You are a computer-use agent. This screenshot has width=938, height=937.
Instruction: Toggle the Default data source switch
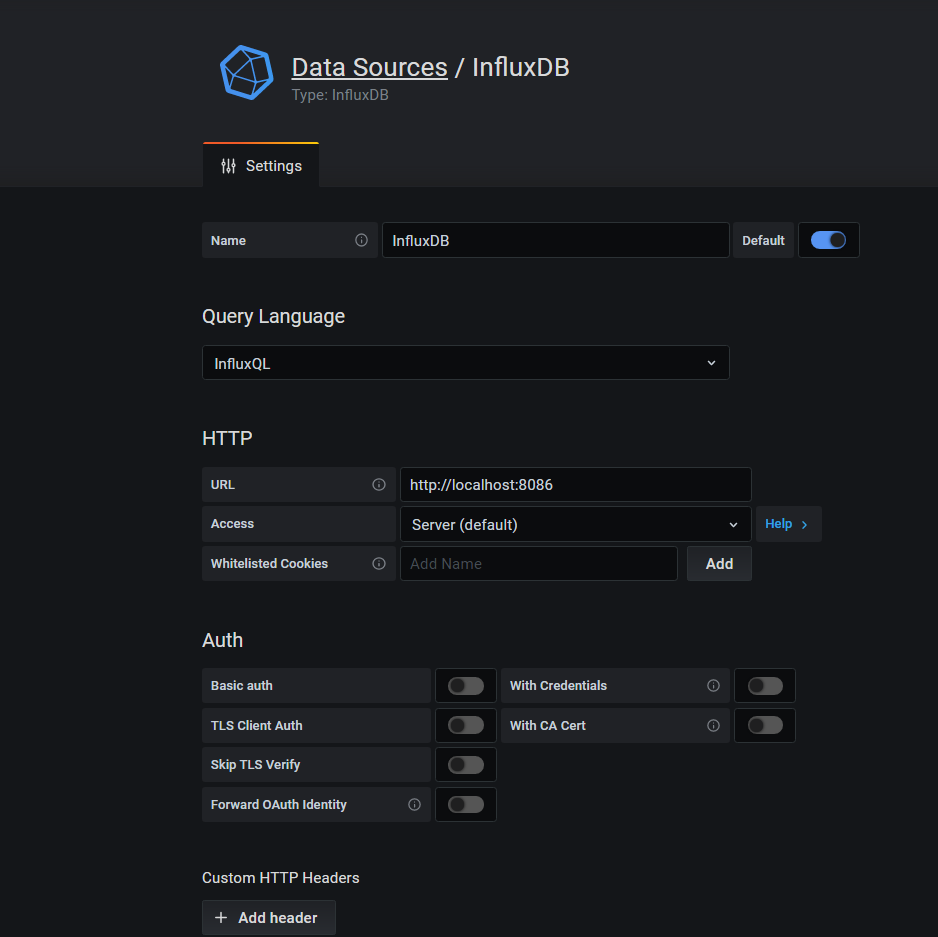(x=828, y=240)
